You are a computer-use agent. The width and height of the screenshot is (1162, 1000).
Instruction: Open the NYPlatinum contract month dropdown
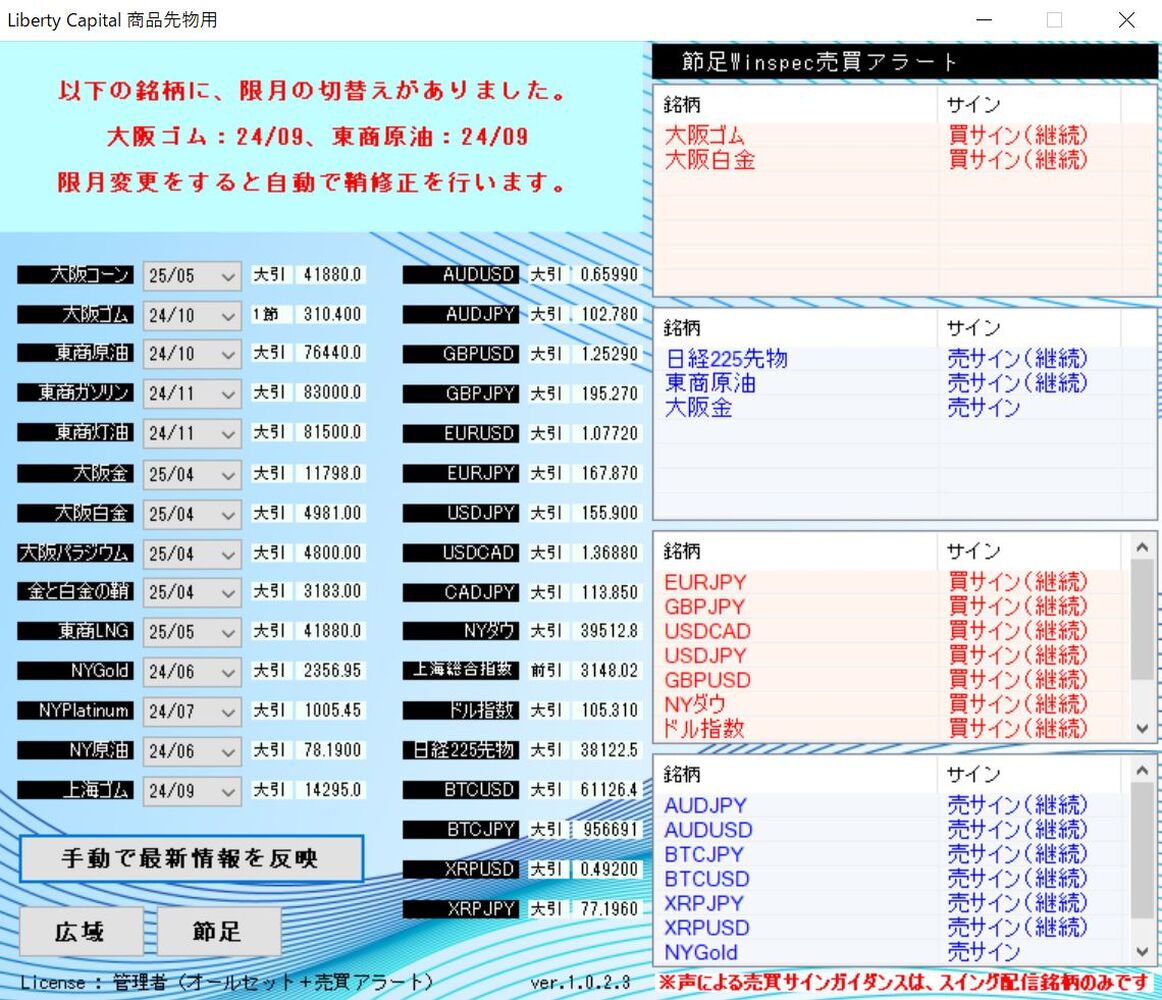click(x=192, y=712)
